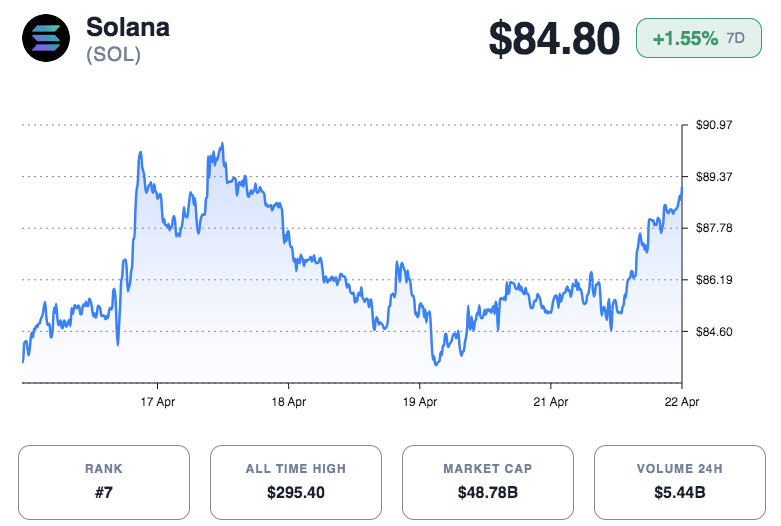Open the Rank #7 stat card

[x=104, y=481]
